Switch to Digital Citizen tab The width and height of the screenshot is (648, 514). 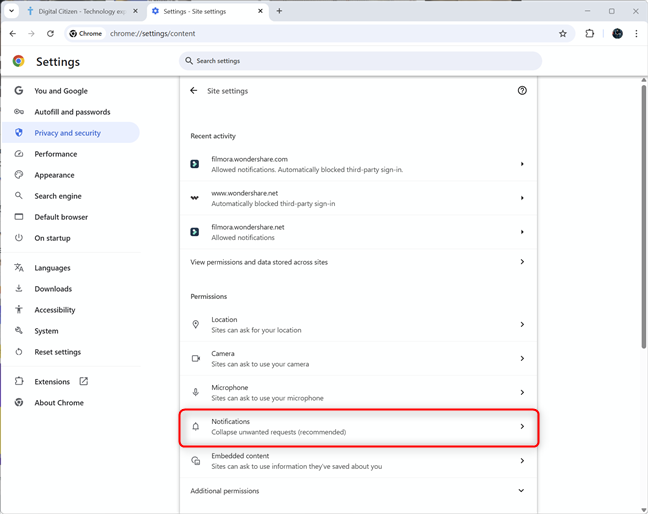[x=82, y=11]
